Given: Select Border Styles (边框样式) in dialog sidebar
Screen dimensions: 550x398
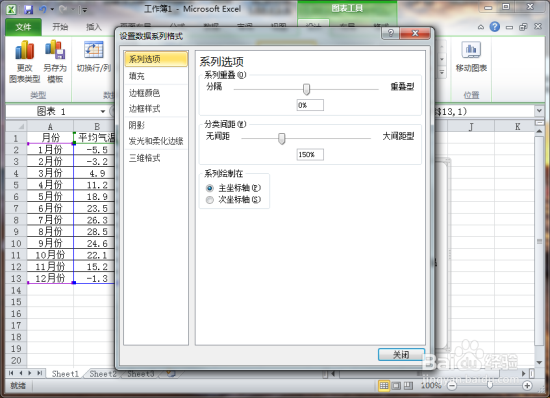Looking at the screenshot, I should coord(156,109).
